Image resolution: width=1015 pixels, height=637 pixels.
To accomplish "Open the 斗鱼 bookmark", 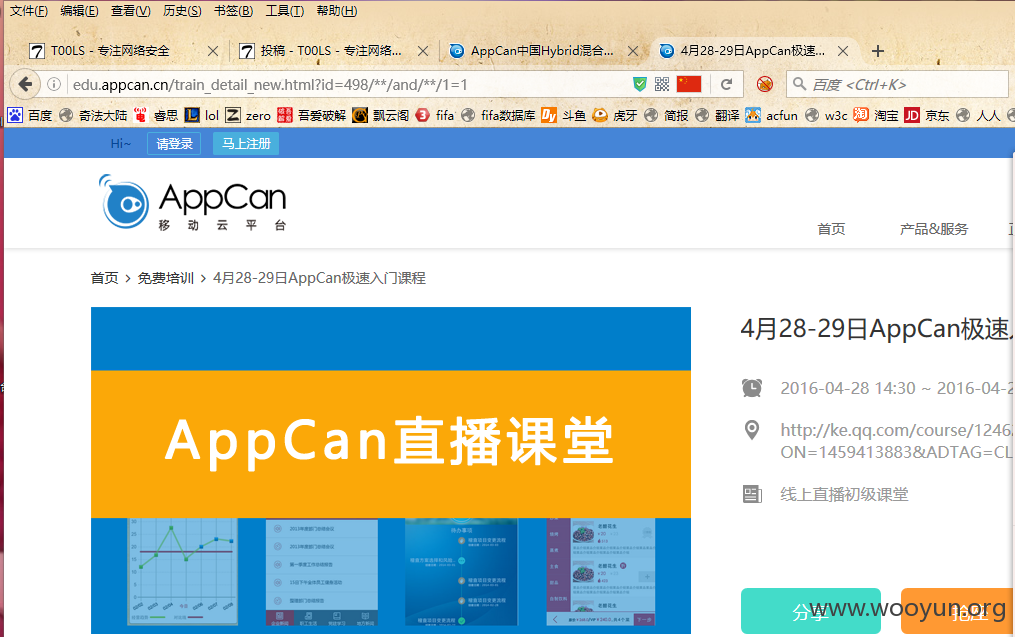I will tap(564, 115).
